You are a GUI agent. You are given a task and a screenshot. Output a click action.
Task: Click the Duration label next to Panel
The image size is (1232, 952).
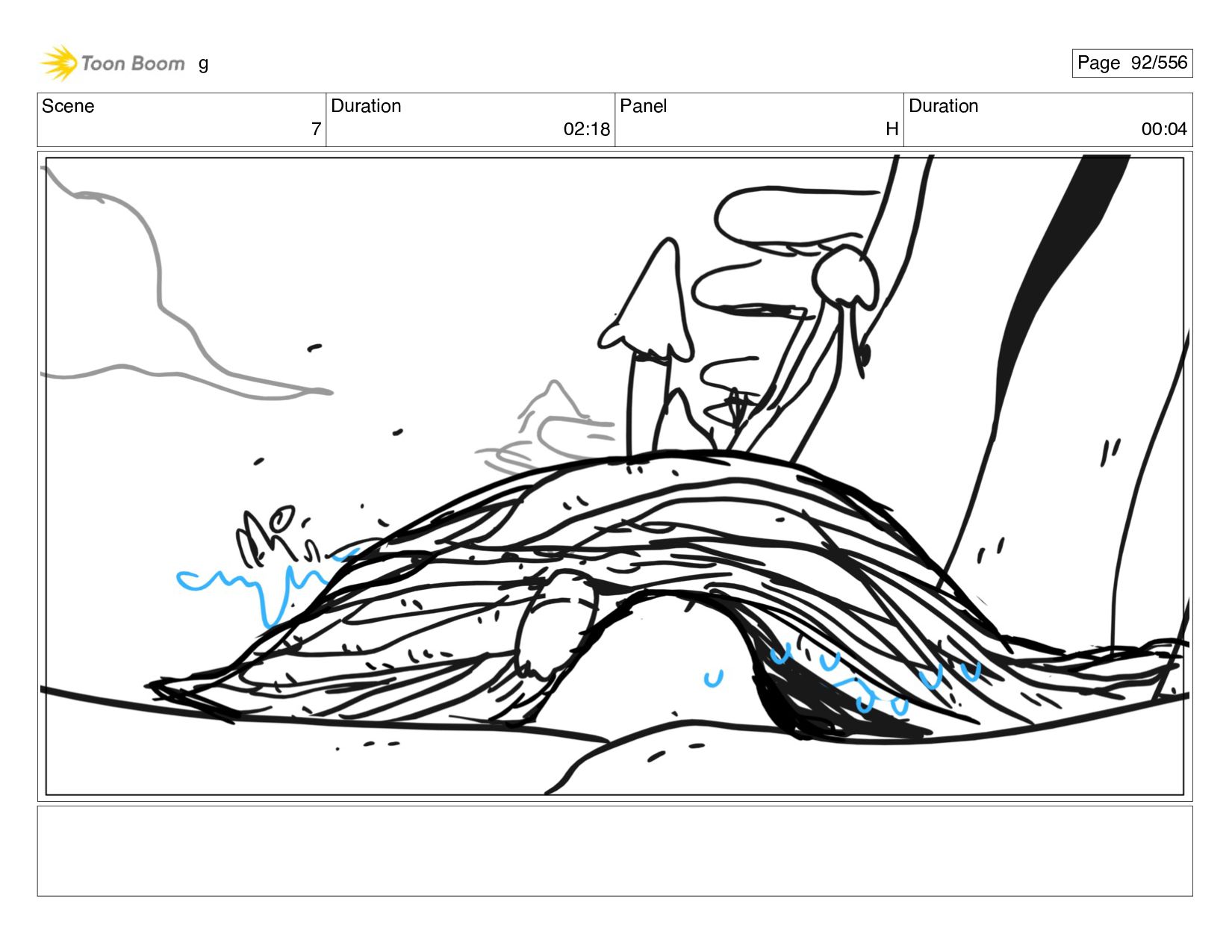(x=943, y=106)
